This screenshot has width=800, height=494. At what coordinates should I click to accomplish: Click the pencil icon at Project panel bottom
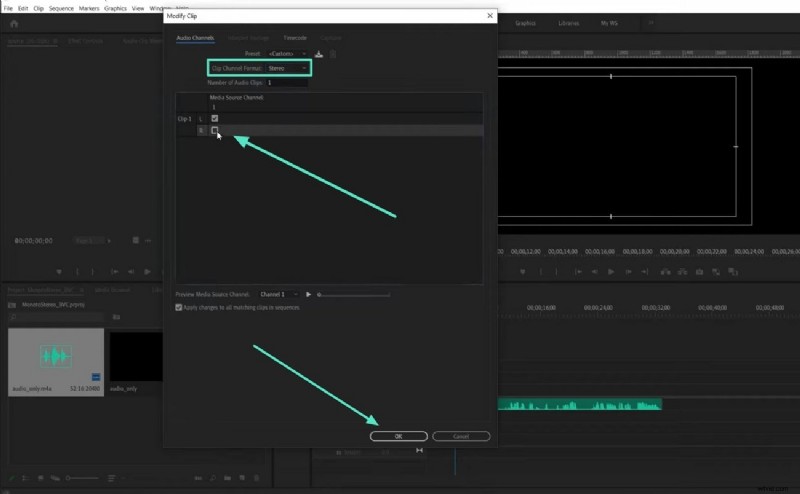pyautogui.click(x=14, y=477)
